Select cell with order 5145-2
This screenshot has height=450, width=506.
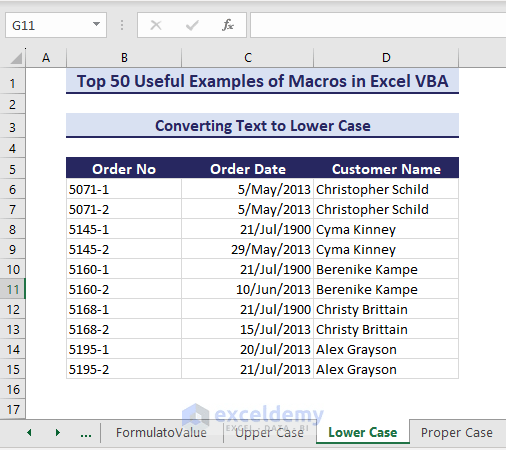124,249
